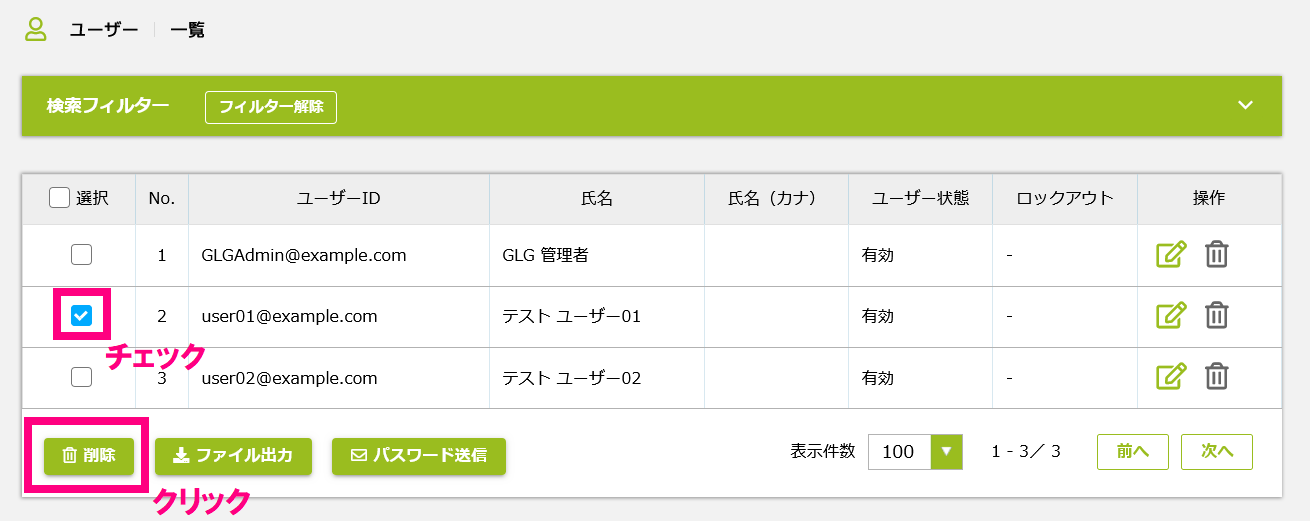Tick the checkbox for GLGAdmin row

click(82, 255)
